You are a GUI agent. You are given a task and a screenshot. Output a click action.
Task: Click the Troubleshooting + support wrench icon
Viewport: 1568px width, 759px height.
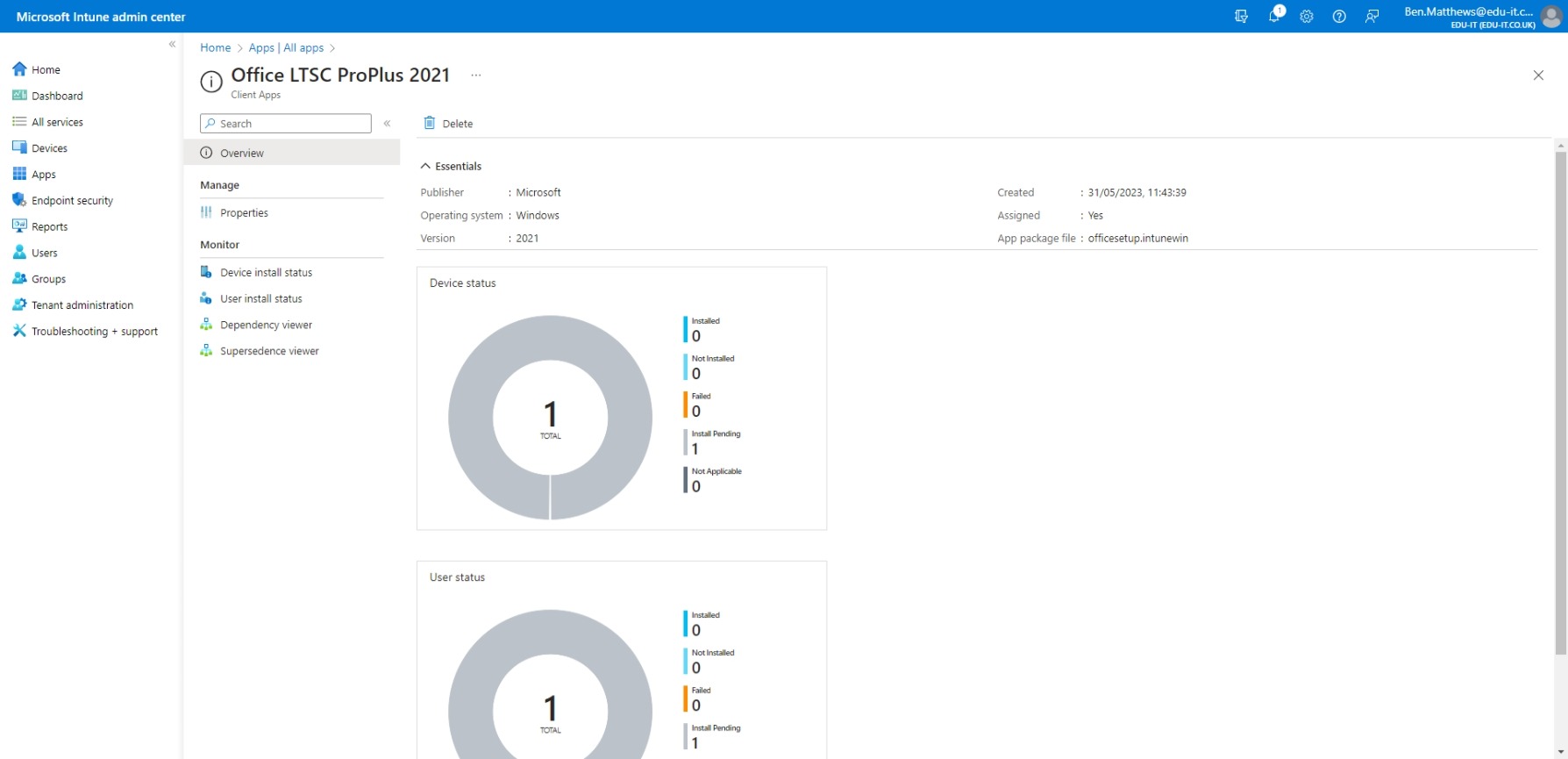pyautogui.click(x=19, y=331)
